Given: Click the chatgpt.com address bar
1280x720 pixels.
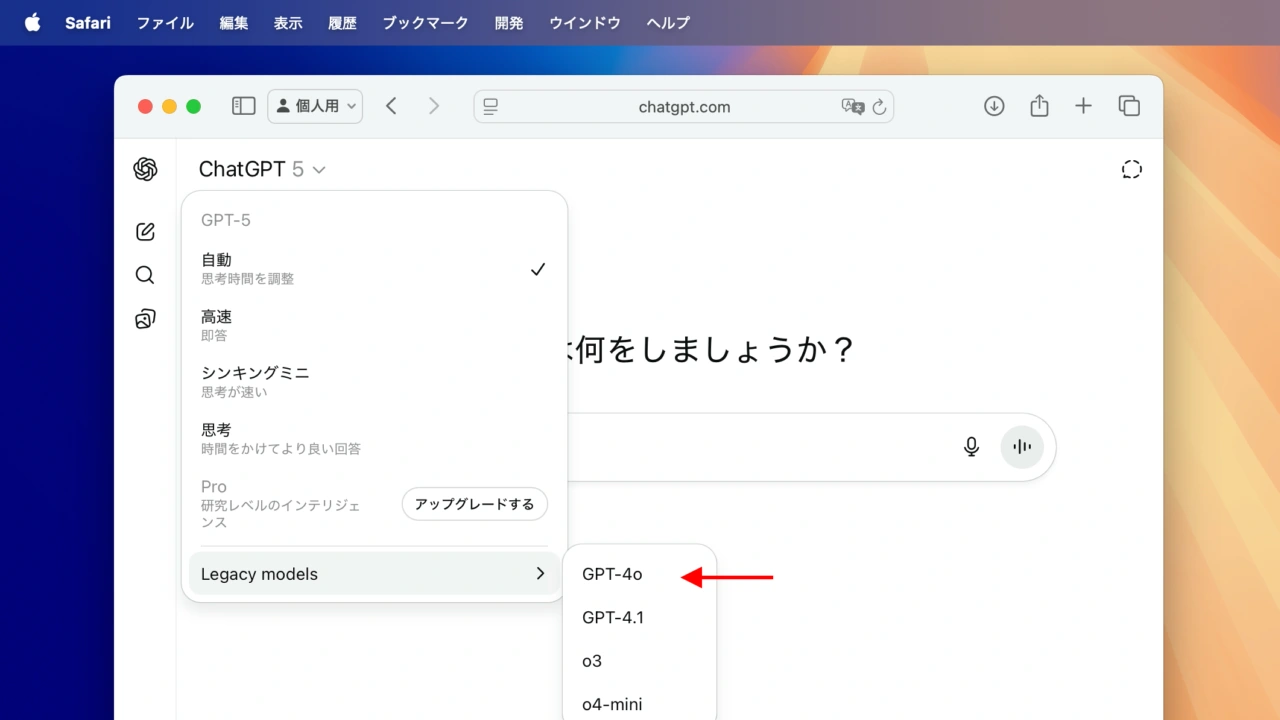Looking at the screenshot, I should [x=684, y=107].
